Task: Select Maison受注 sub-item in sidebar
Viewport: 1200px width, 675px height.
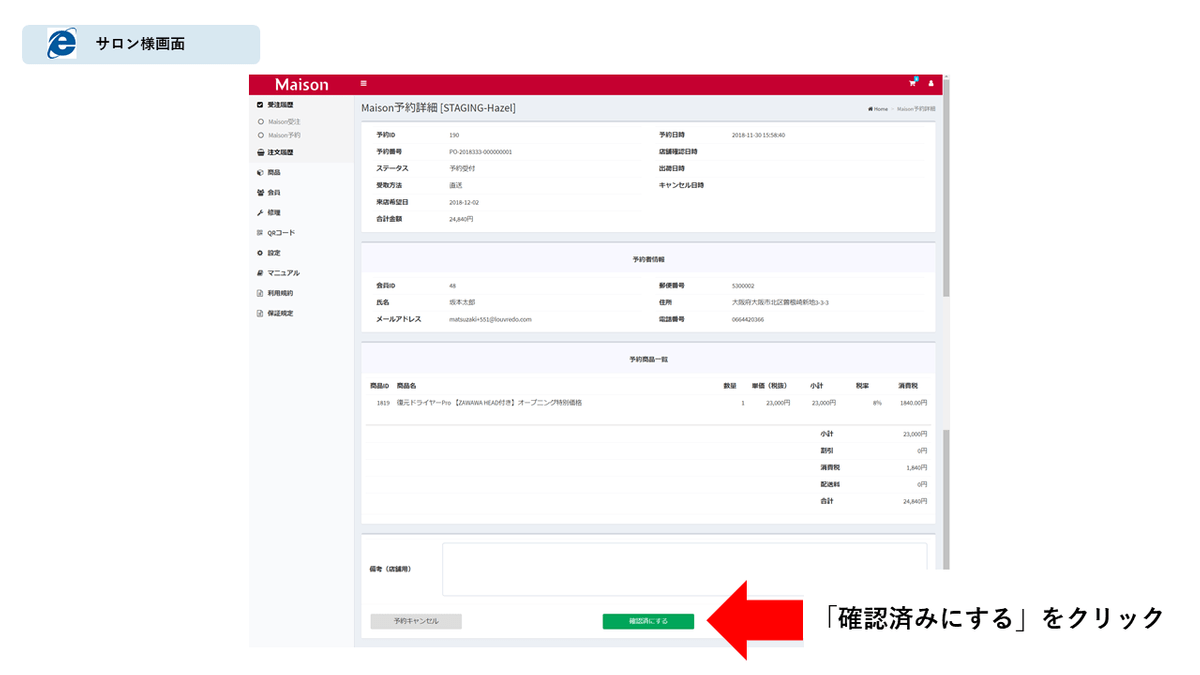Action: tap(284, 122)
